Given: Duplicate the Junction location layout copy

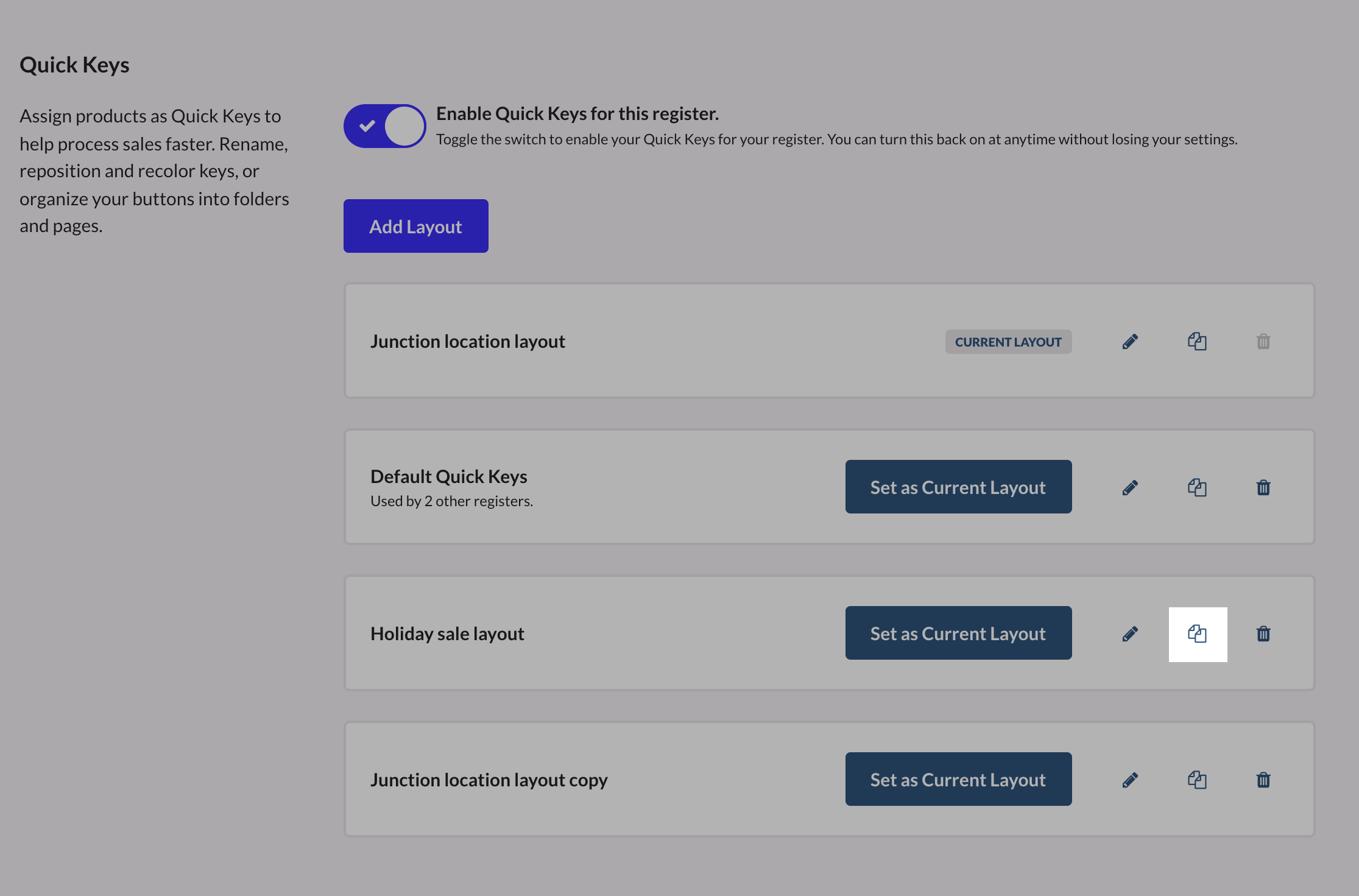Looking at the screenshot, I should coord(1197,780).
